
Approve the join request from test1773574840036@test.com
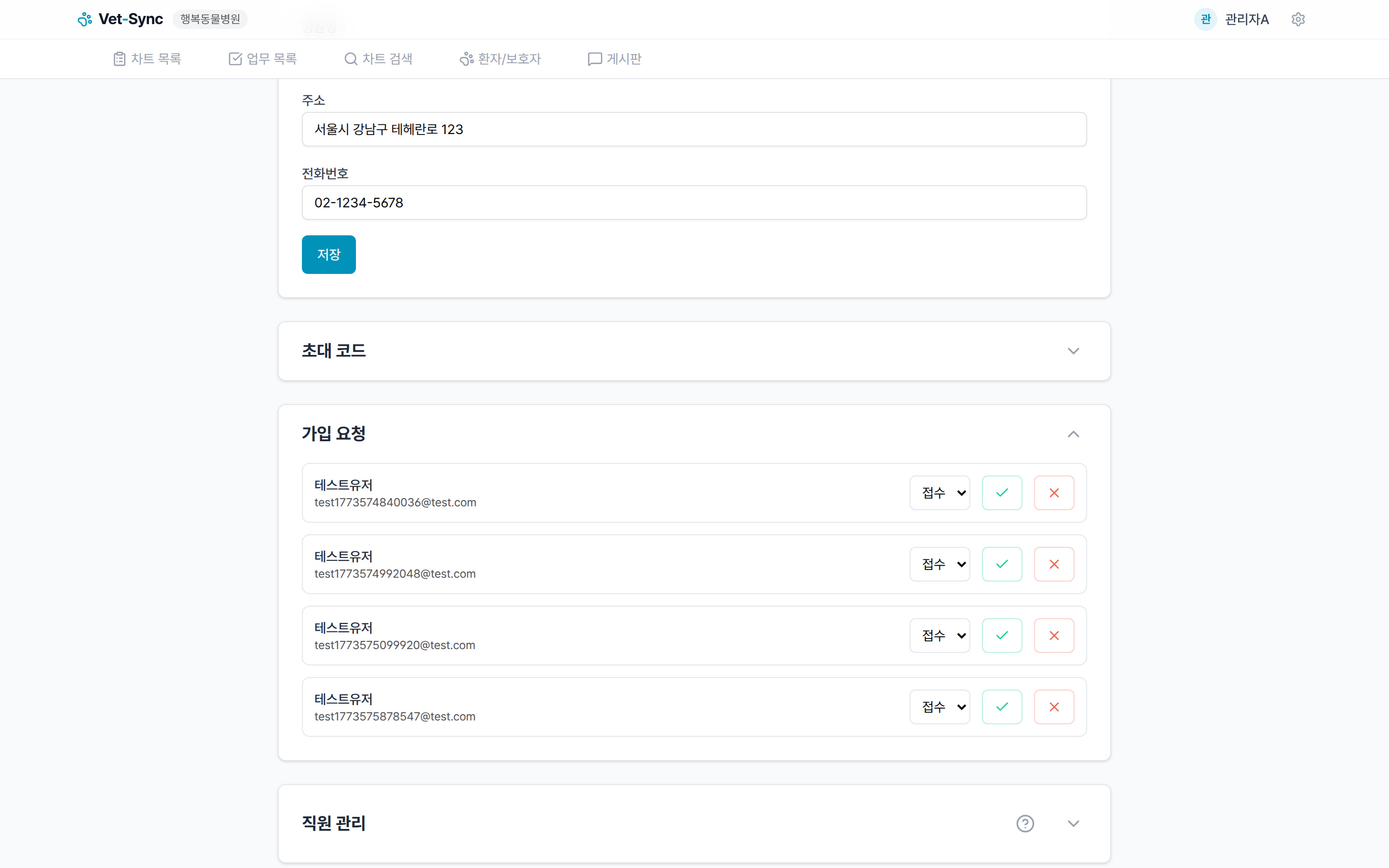pos(1002,492)
